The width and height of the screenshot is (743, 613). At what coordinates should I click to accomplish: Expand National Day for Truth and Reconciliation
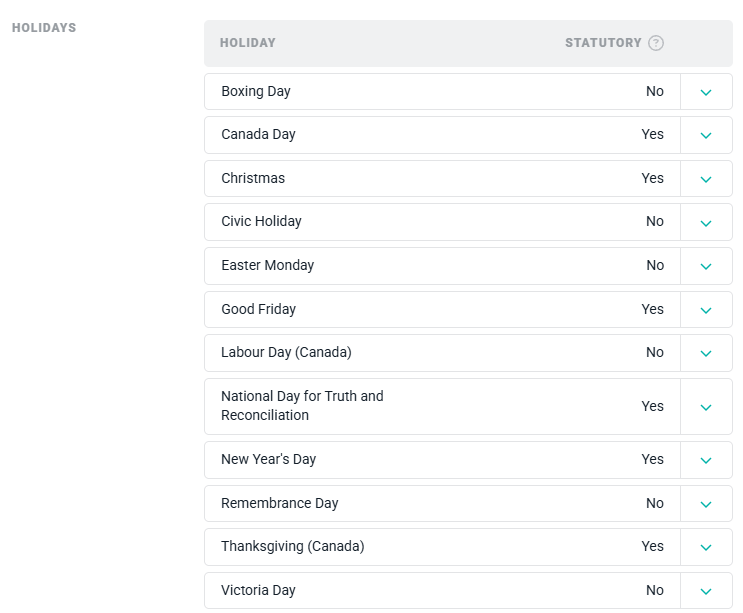click(706, 407)
